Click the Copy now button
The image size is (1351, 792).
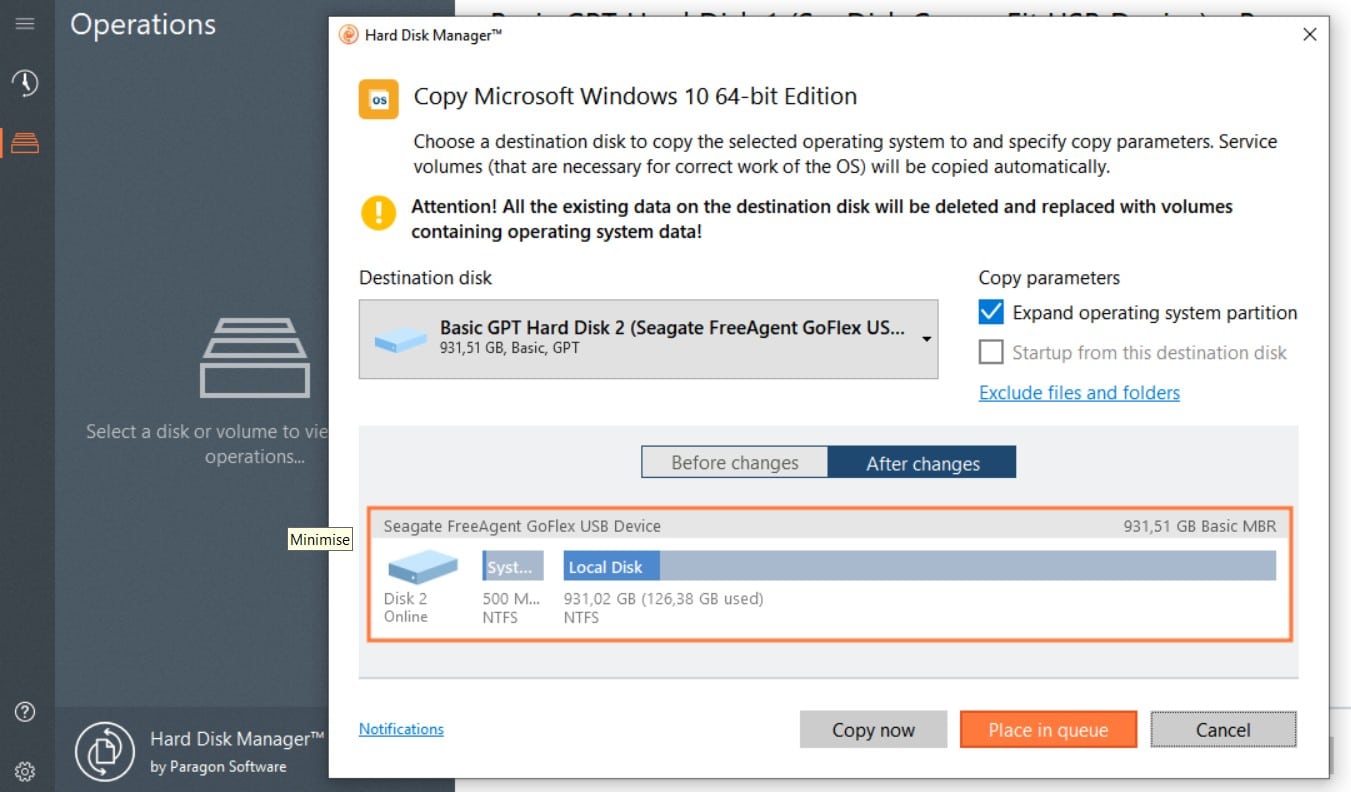click(873, 730)
